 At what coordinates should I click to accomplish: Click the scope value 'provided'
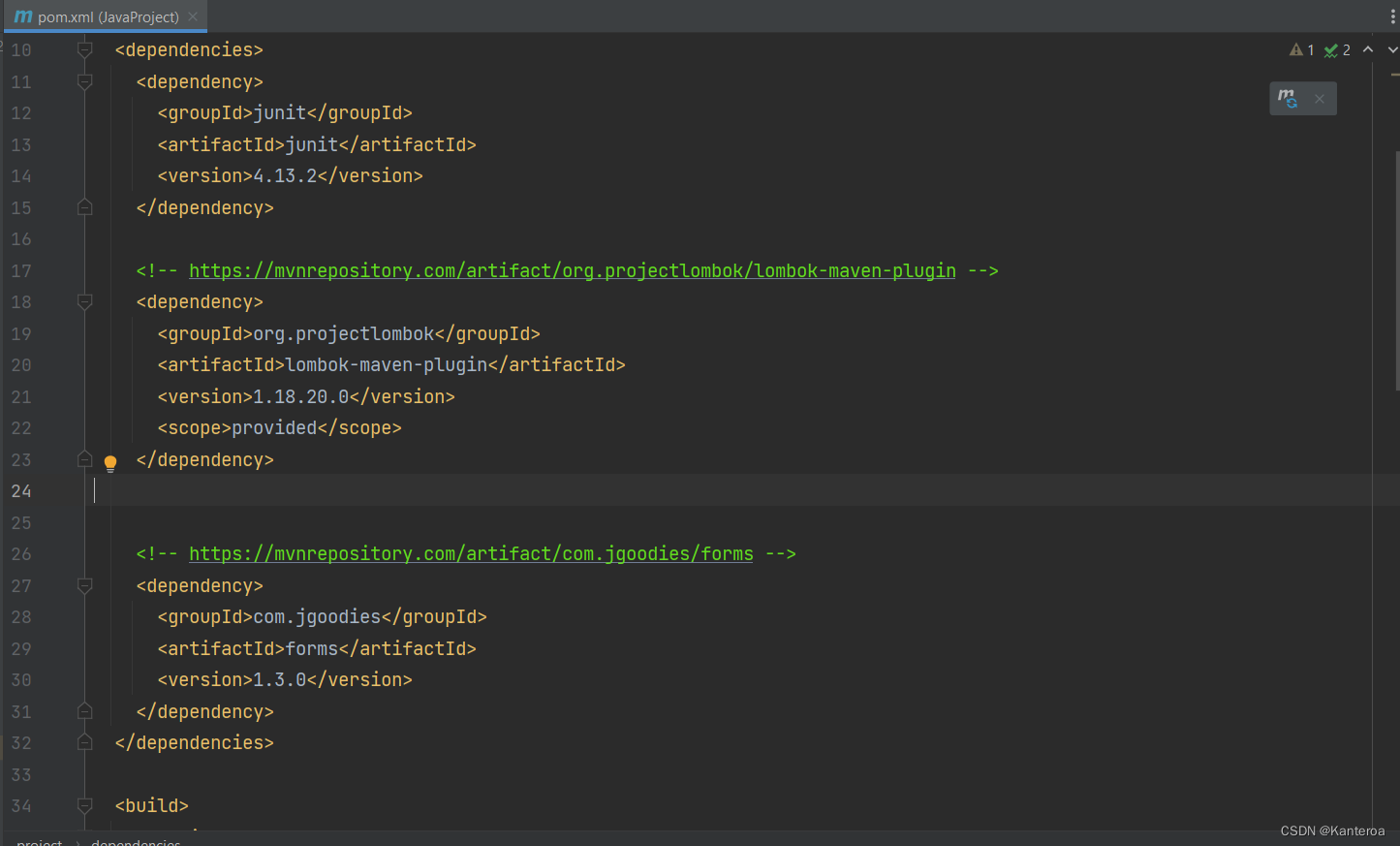pos(274,427)
